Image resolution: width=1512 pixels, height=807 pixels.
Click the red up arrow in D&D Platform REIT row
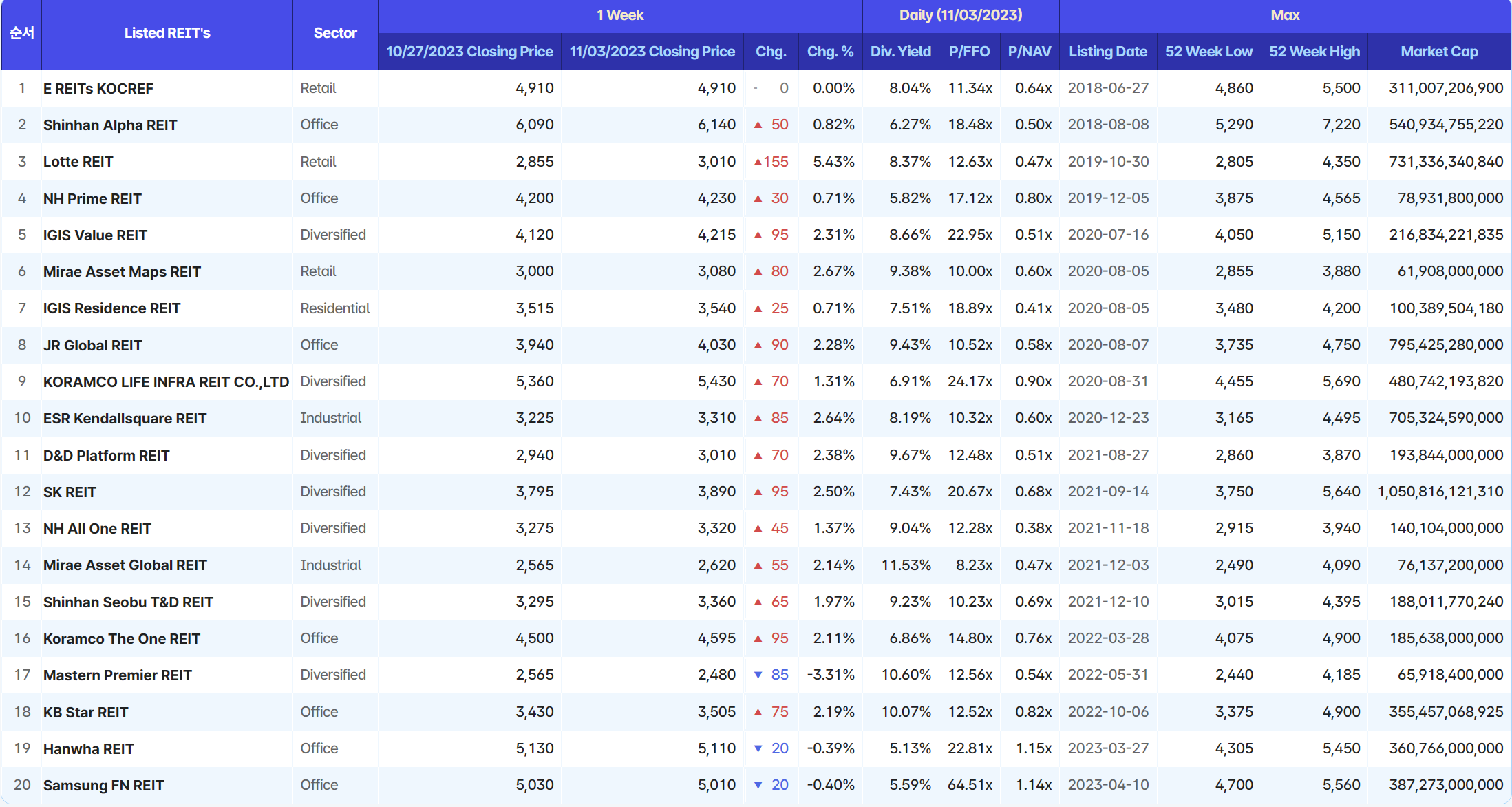coord(758,455)
